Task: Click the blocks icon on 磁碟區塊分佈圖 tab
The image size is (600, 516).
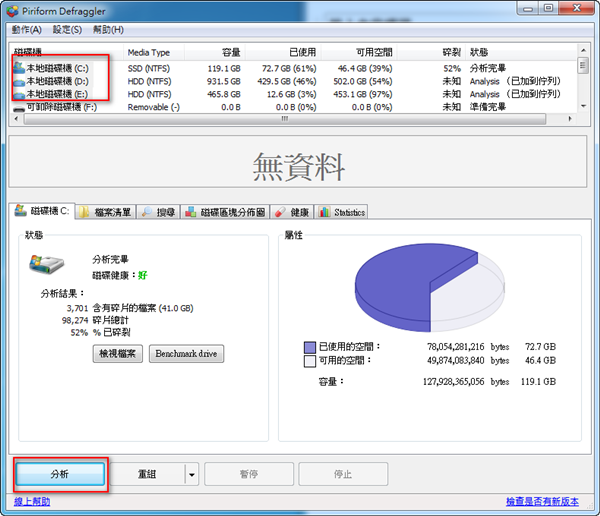Action: pyautogui.click(x=191, y=212)
